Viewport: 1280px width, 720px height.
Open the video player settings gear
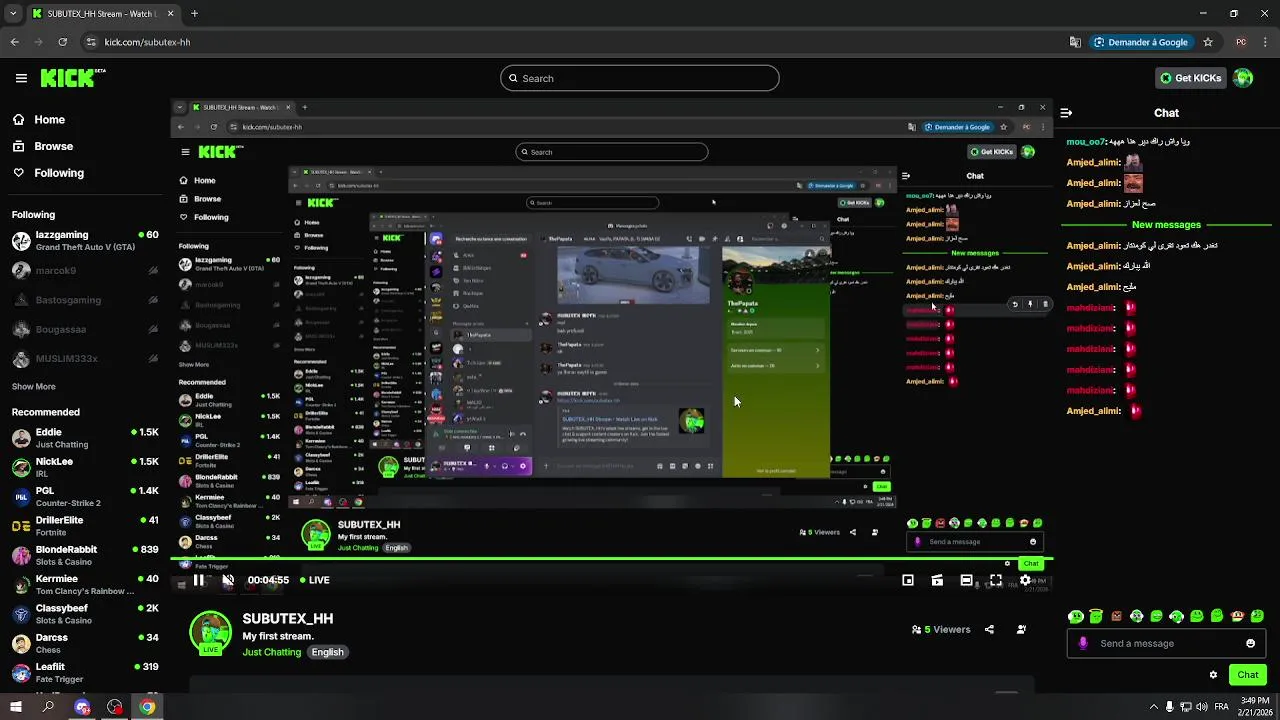tap(1025, 580)
